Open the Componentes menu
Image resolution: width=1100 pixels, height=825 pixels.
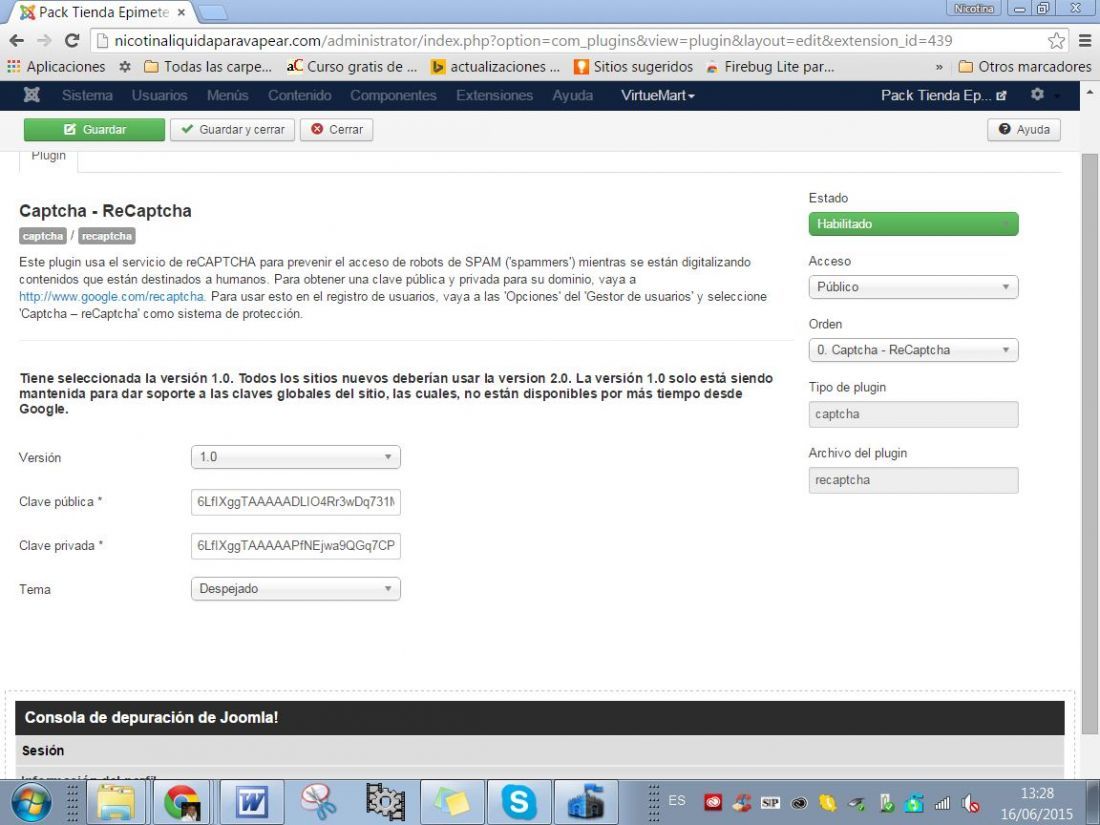point(393,95)
